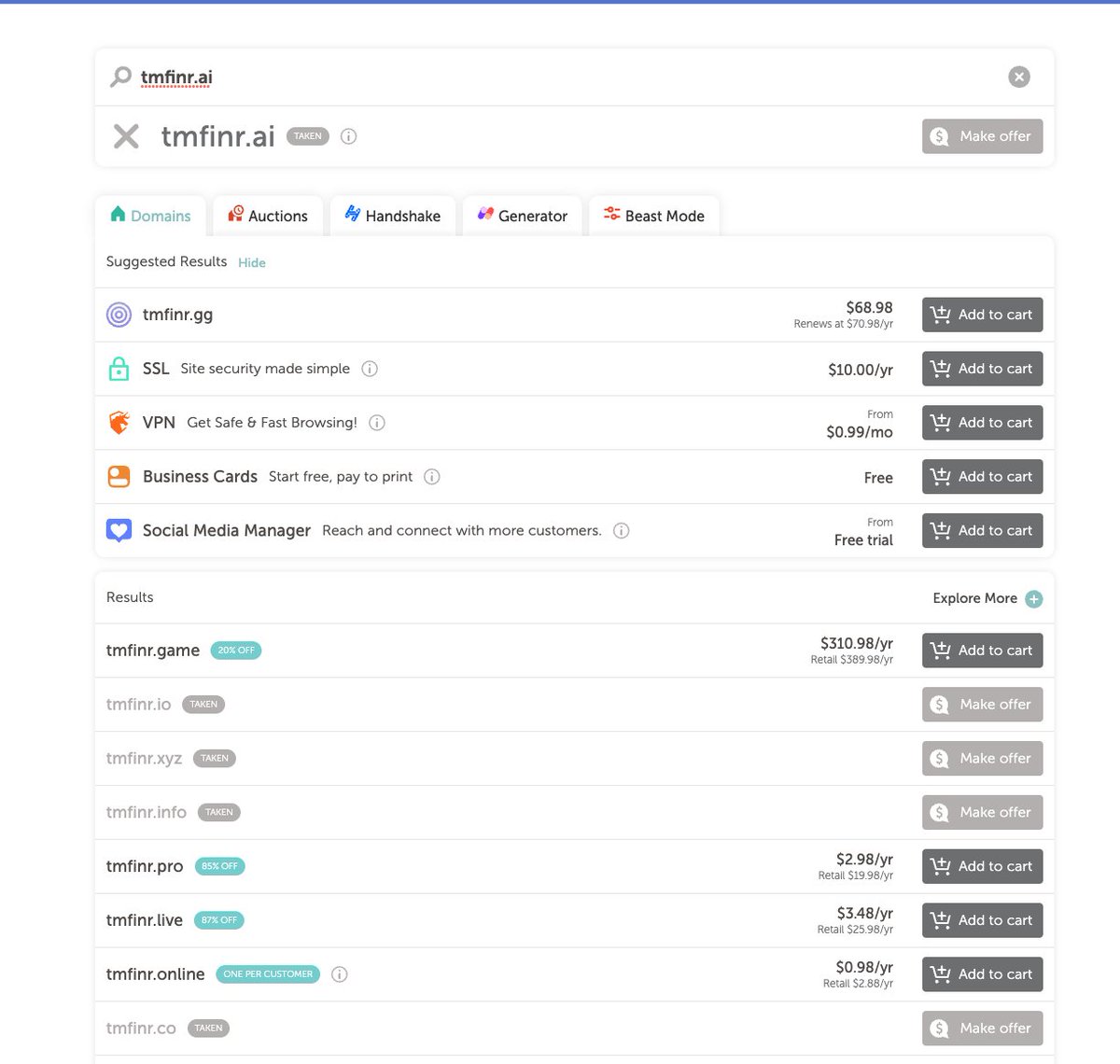Click the VPN shield icon

119,422
